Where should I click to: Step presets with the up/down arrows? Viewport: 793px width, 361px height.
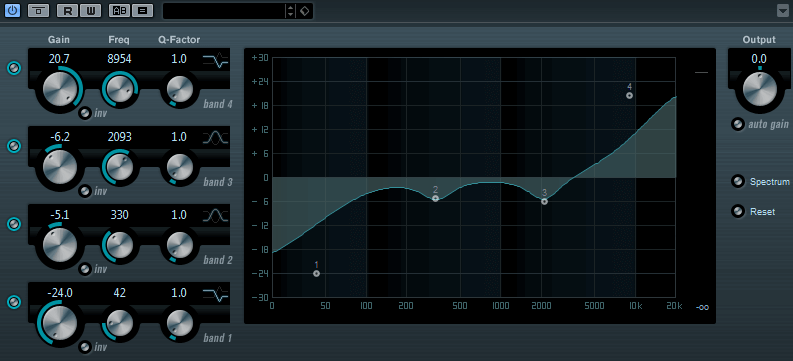tap(290, 11)
